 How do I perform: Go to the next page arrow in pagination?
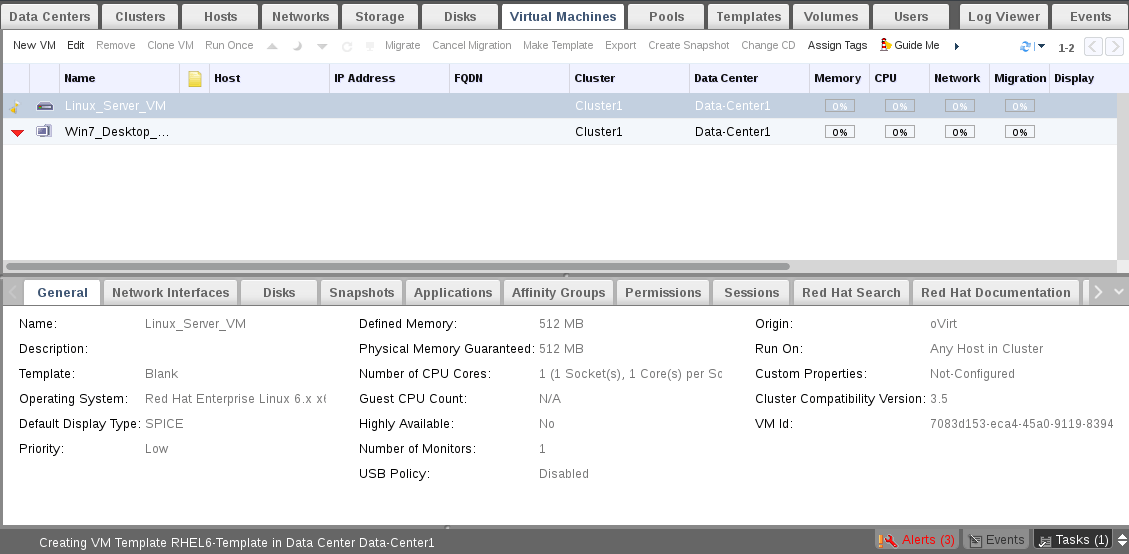pos(1114,47)
